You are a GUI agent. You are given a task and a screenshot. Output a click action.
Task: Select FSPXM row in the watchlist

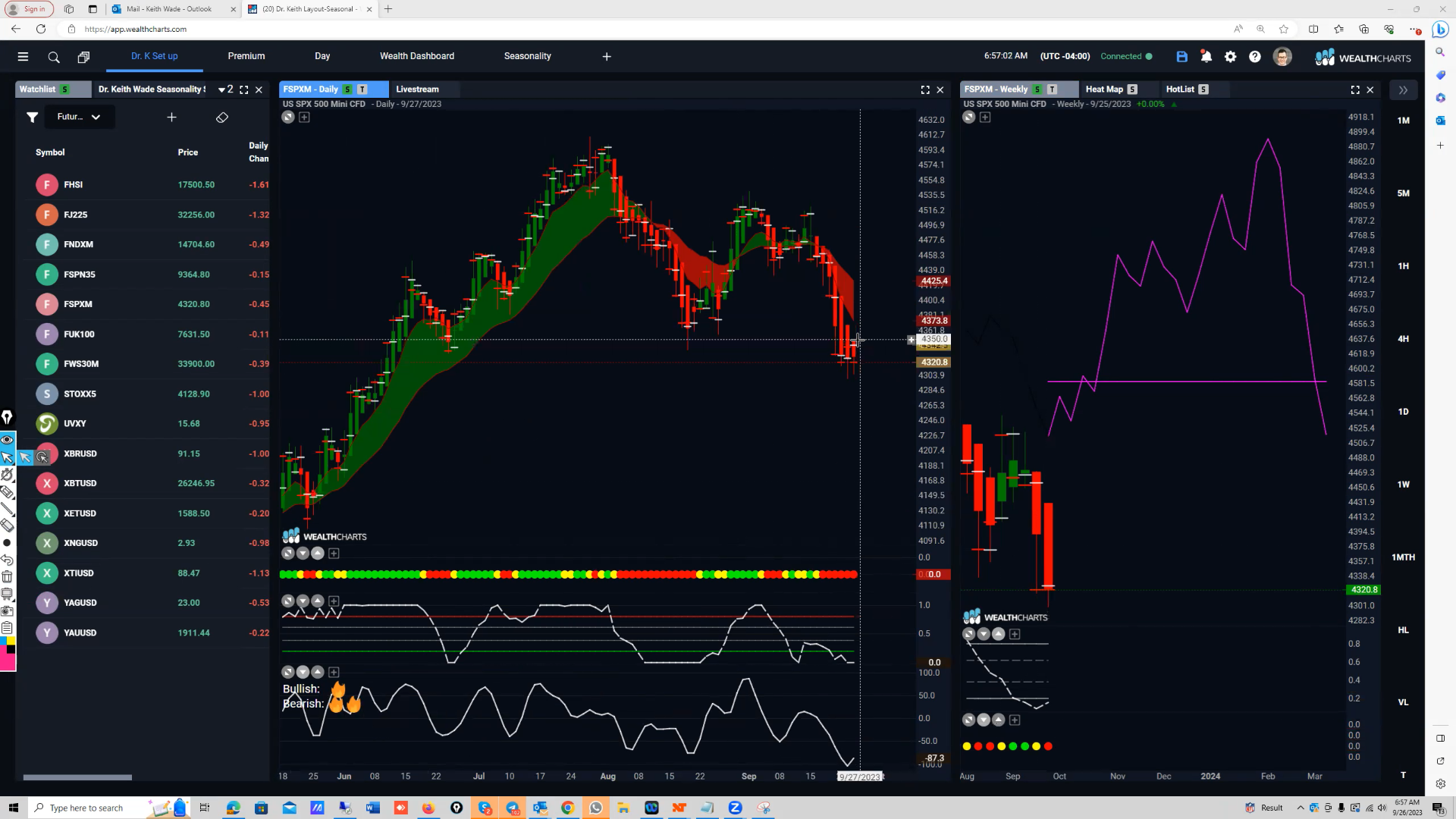(144, 304)
